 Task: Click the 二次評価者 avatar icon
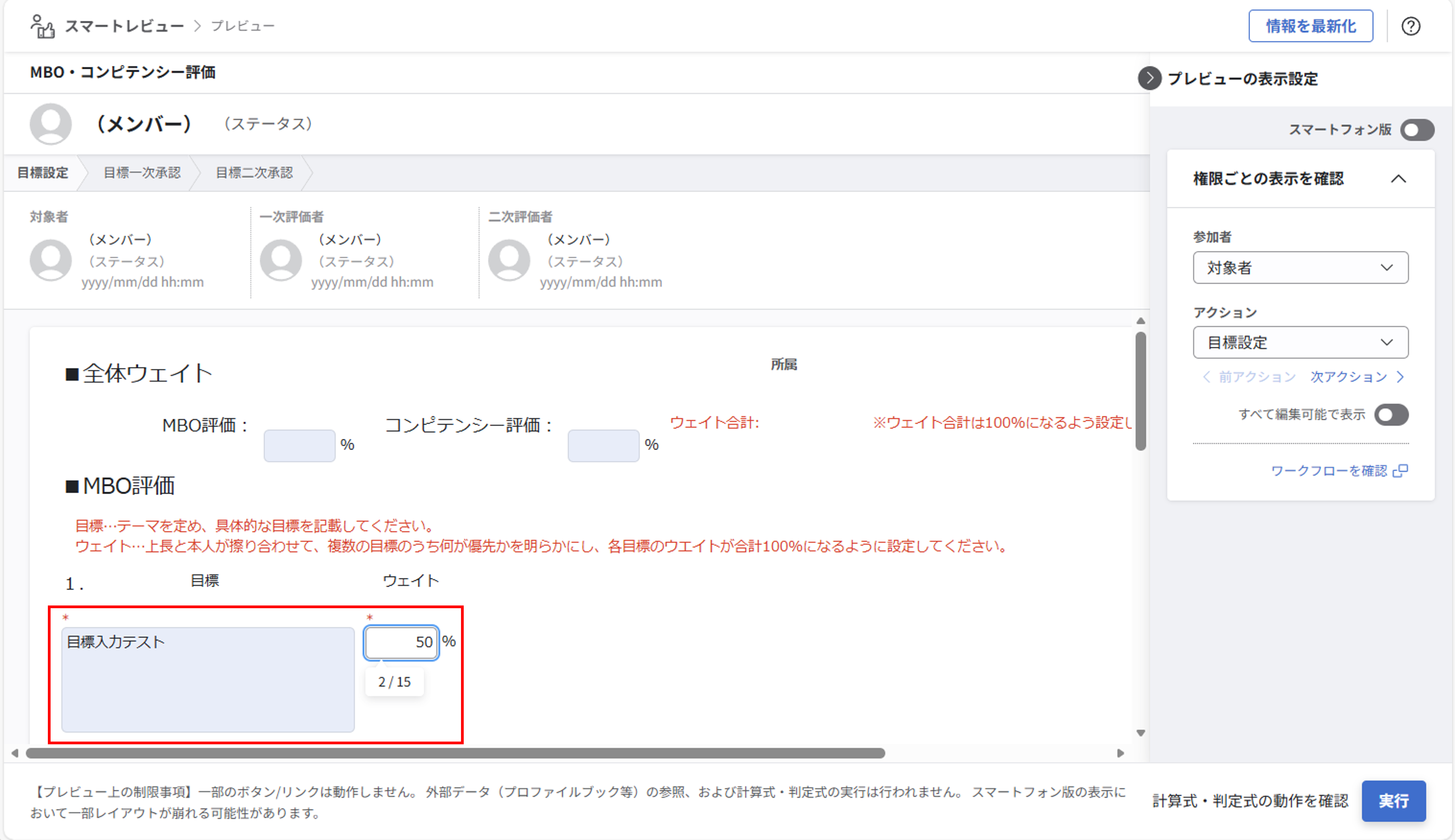click(x=509, y=260)
